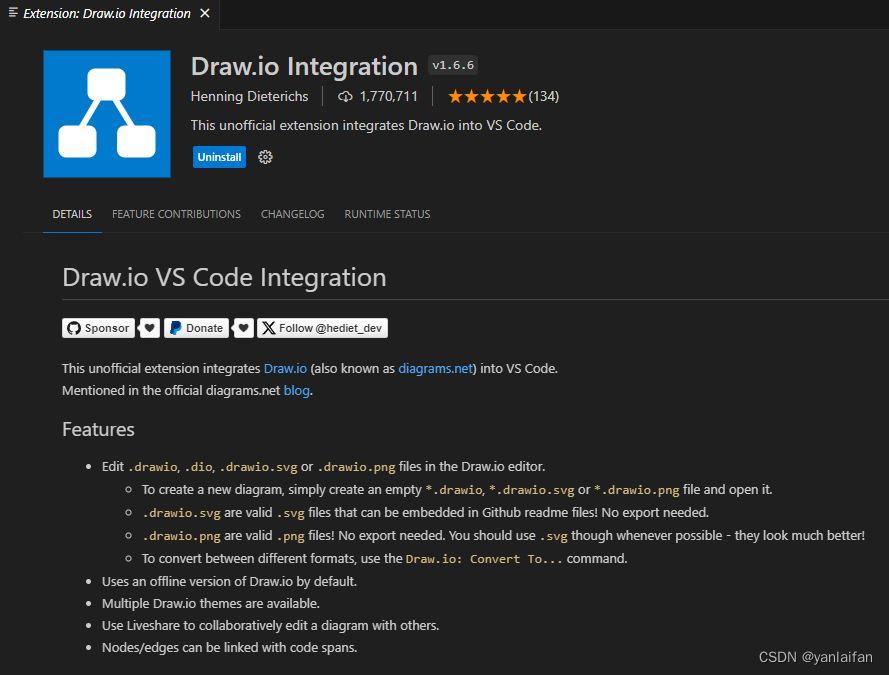Click the five-star rating
The image size is (889, 675).
[x=487, y=96]
